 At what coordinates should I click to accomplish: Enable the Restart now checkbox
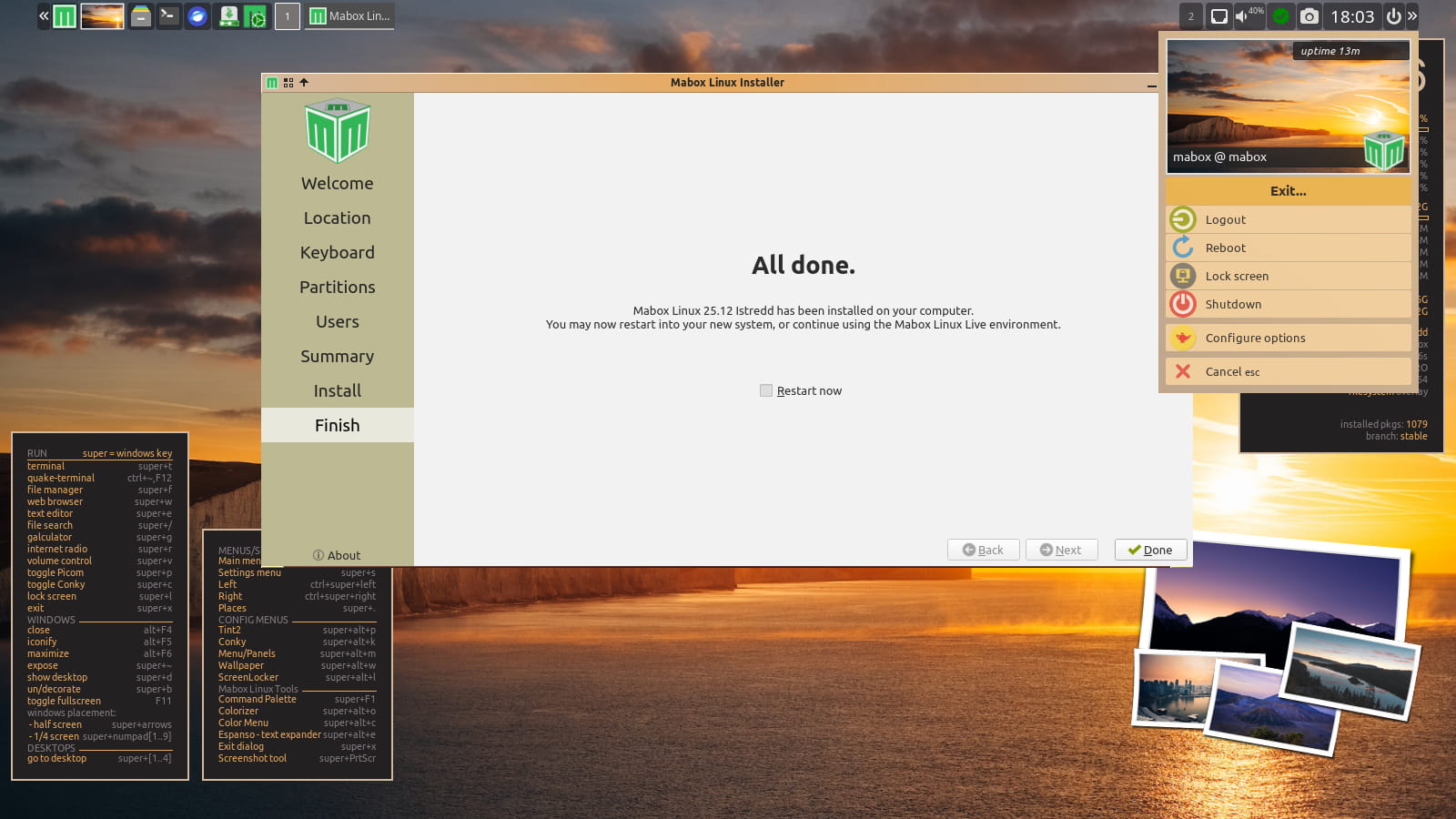tap(766, 390)
